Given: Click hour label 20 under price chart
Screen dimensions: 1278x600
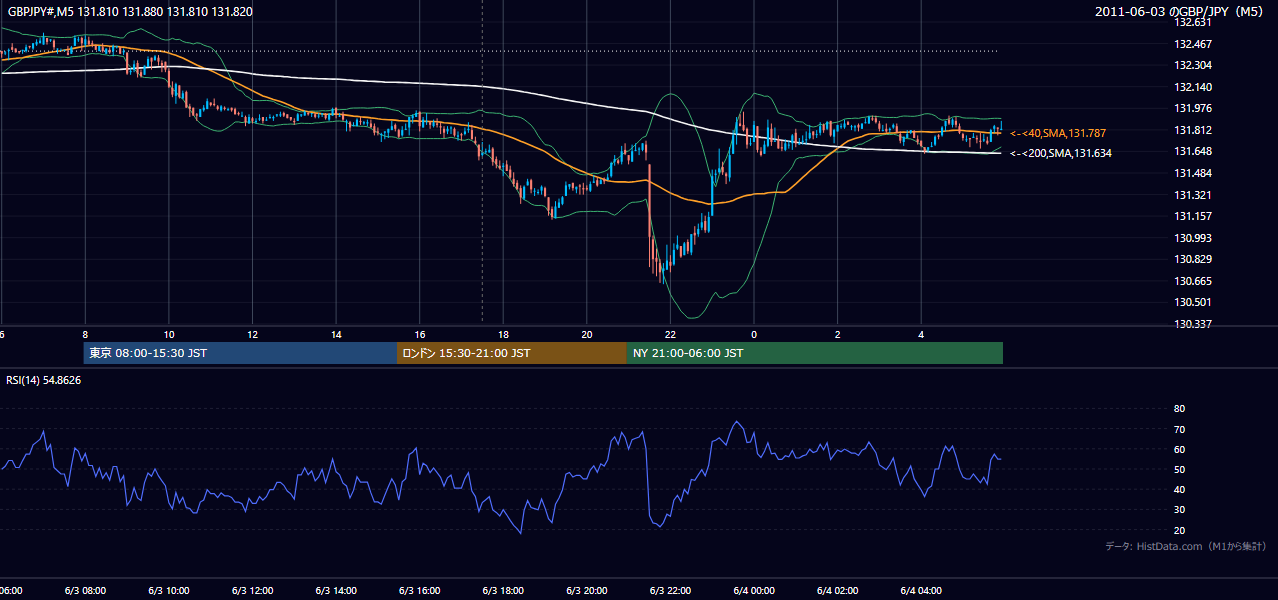Looking at the screenshot, I should [x=587, y=335].
